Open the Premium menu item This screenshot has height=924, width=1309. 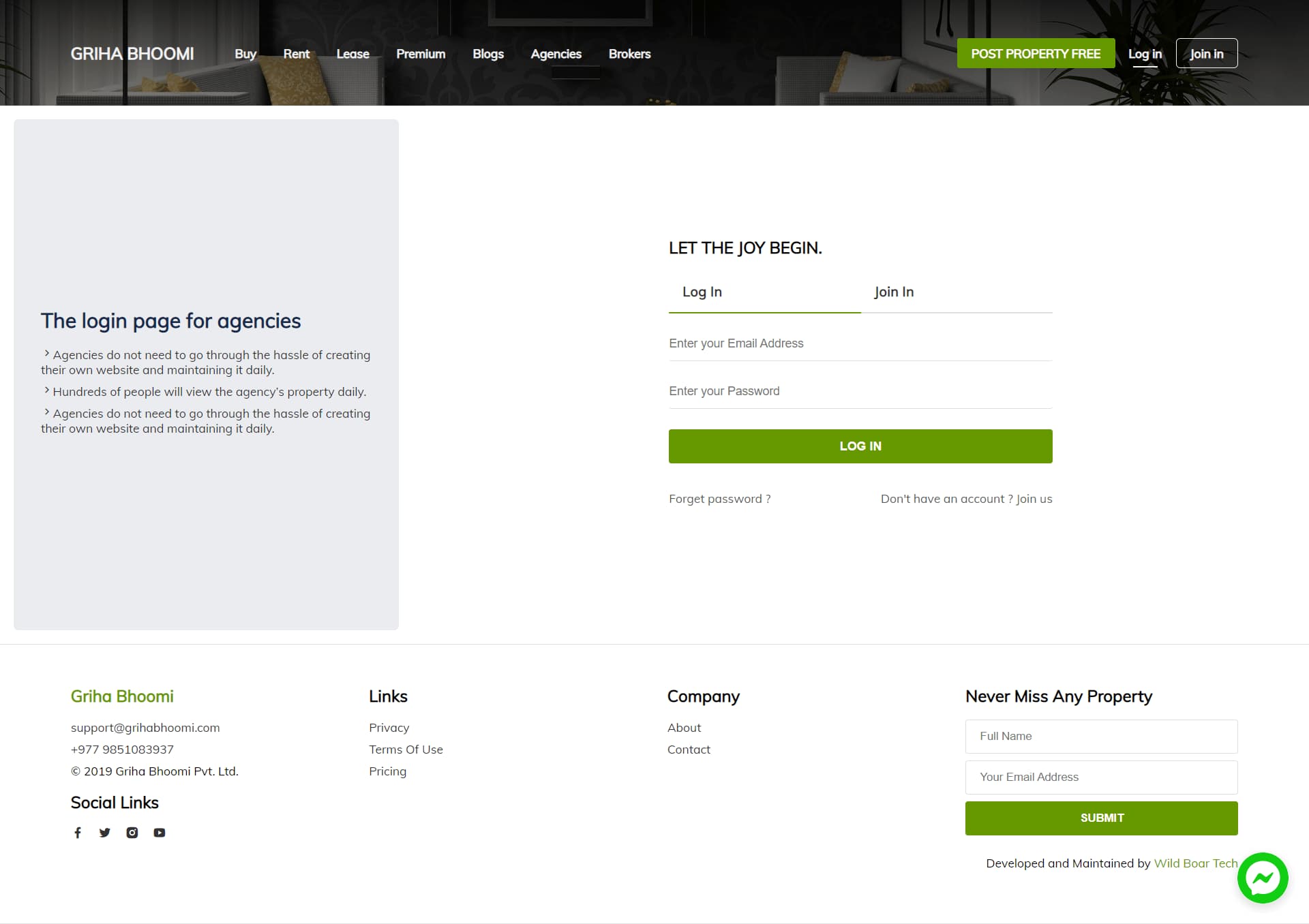pos(421,54)
